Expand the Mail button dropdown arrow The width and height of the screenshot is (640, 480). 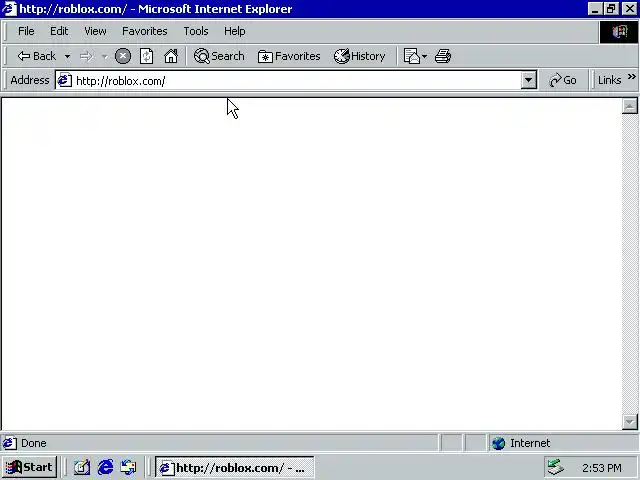coord(424,56)
